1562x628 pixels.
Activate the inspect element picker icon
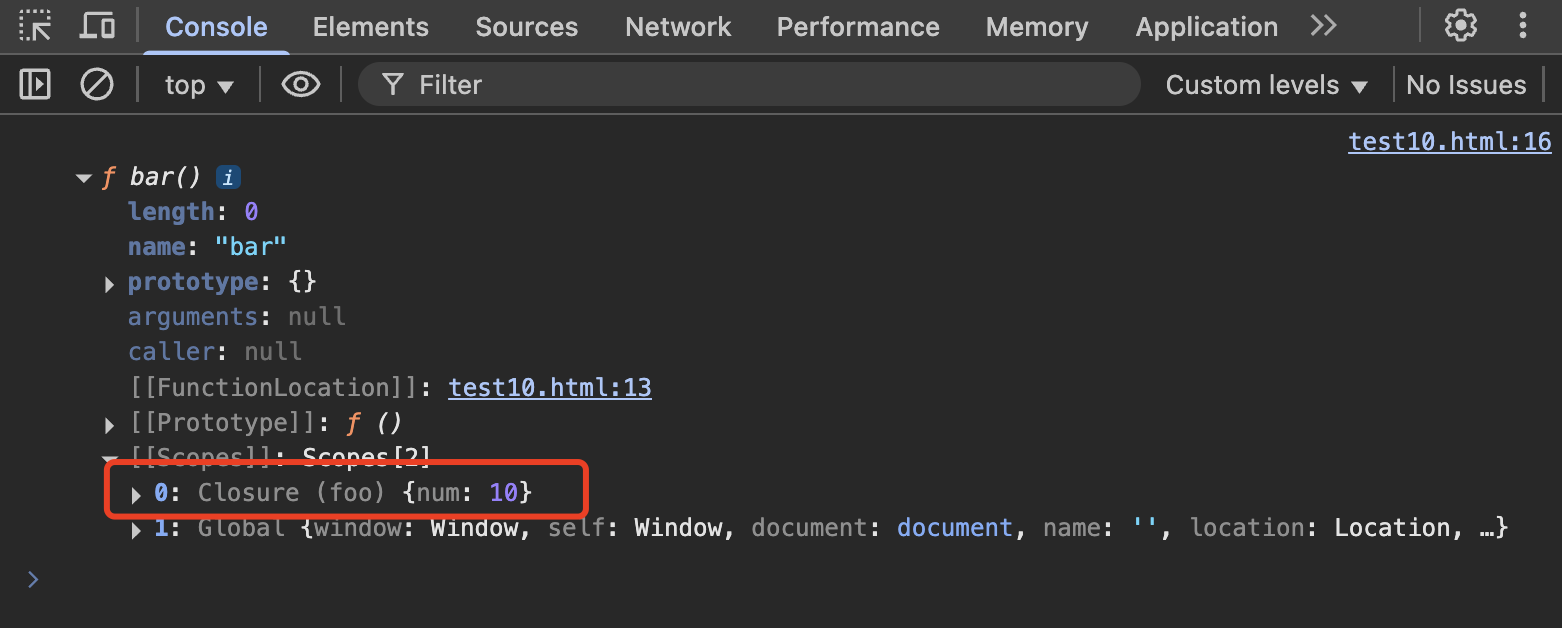(x=35, y=26)
